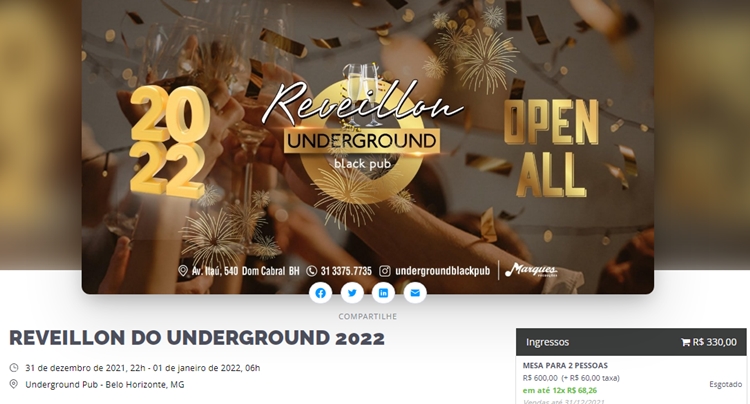Click the phone icon on the banner
The width and height of the screenshot is (750, 404).
pyautogui.click(x=311, y=271)
